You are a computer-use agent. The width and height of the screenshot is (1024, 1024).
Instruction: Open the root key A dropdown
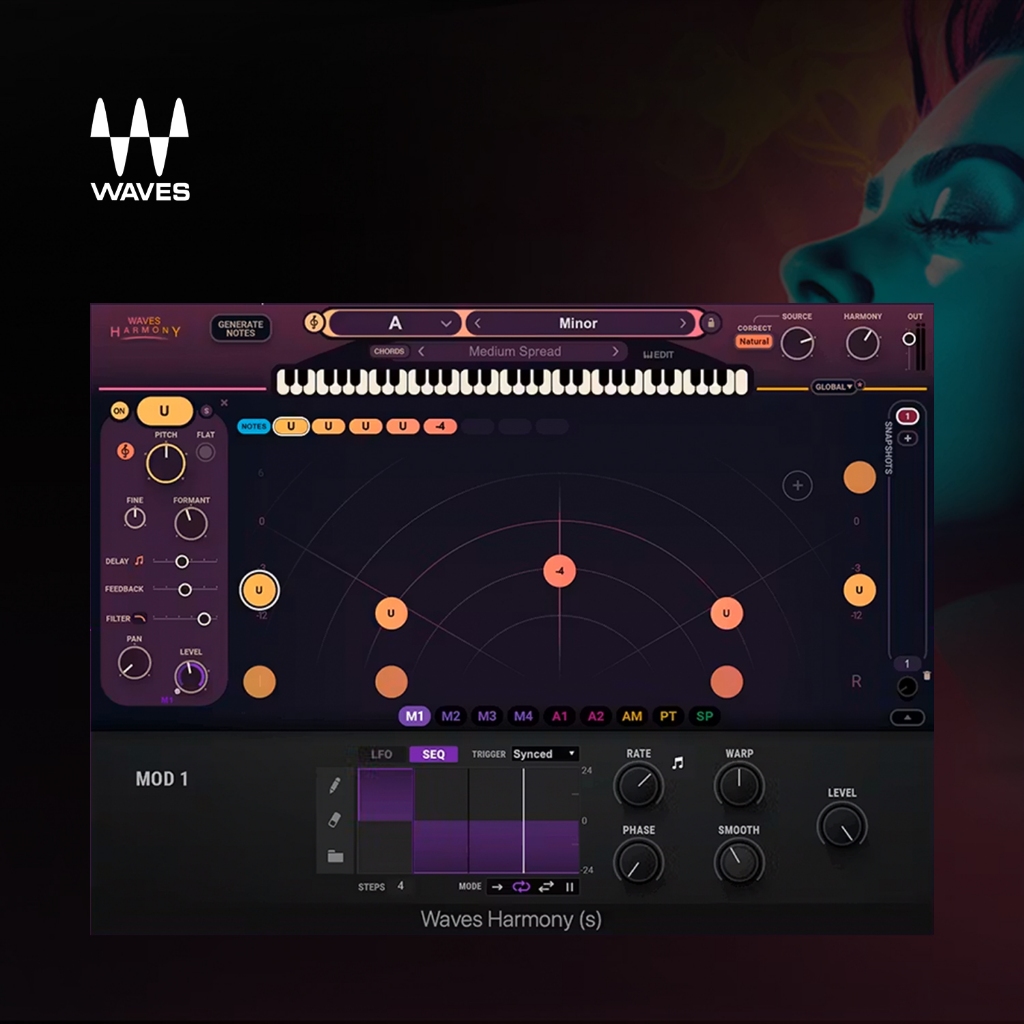click(x=394, y=323)
